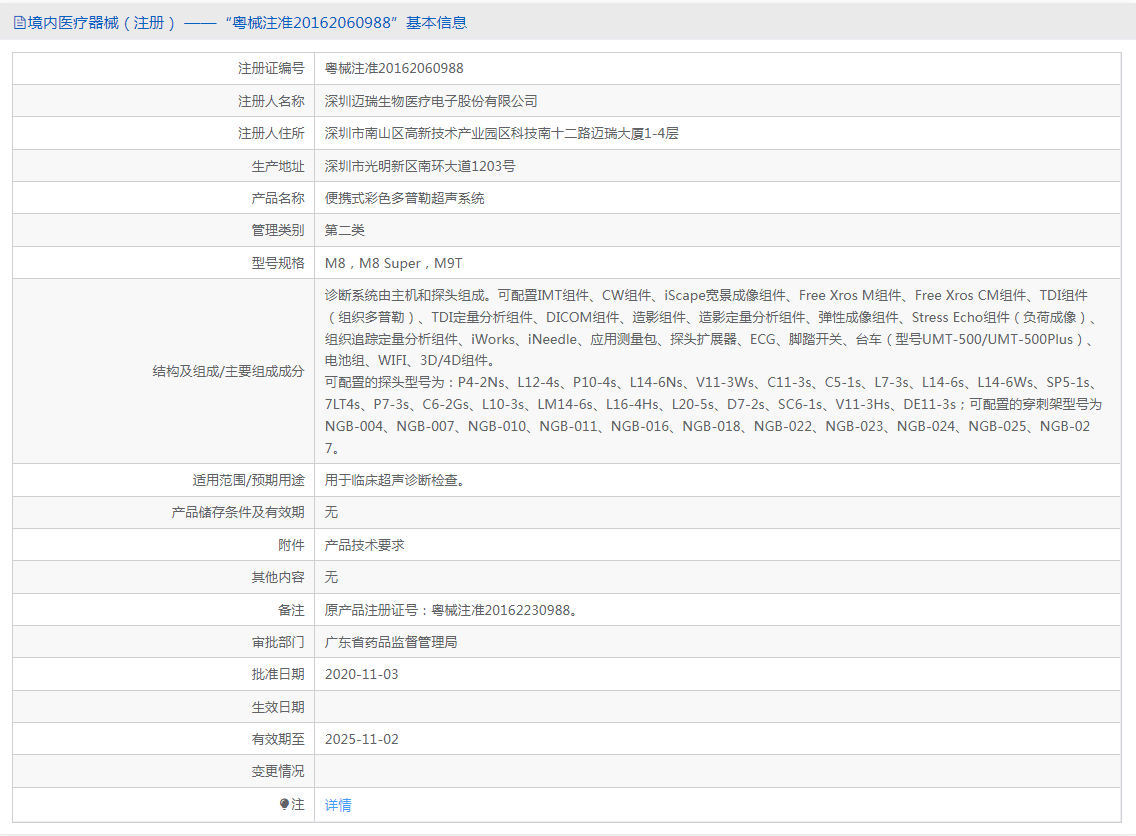The image size is (1136, 836).
Task: Click the 备注 label
Action: [291, 611]
